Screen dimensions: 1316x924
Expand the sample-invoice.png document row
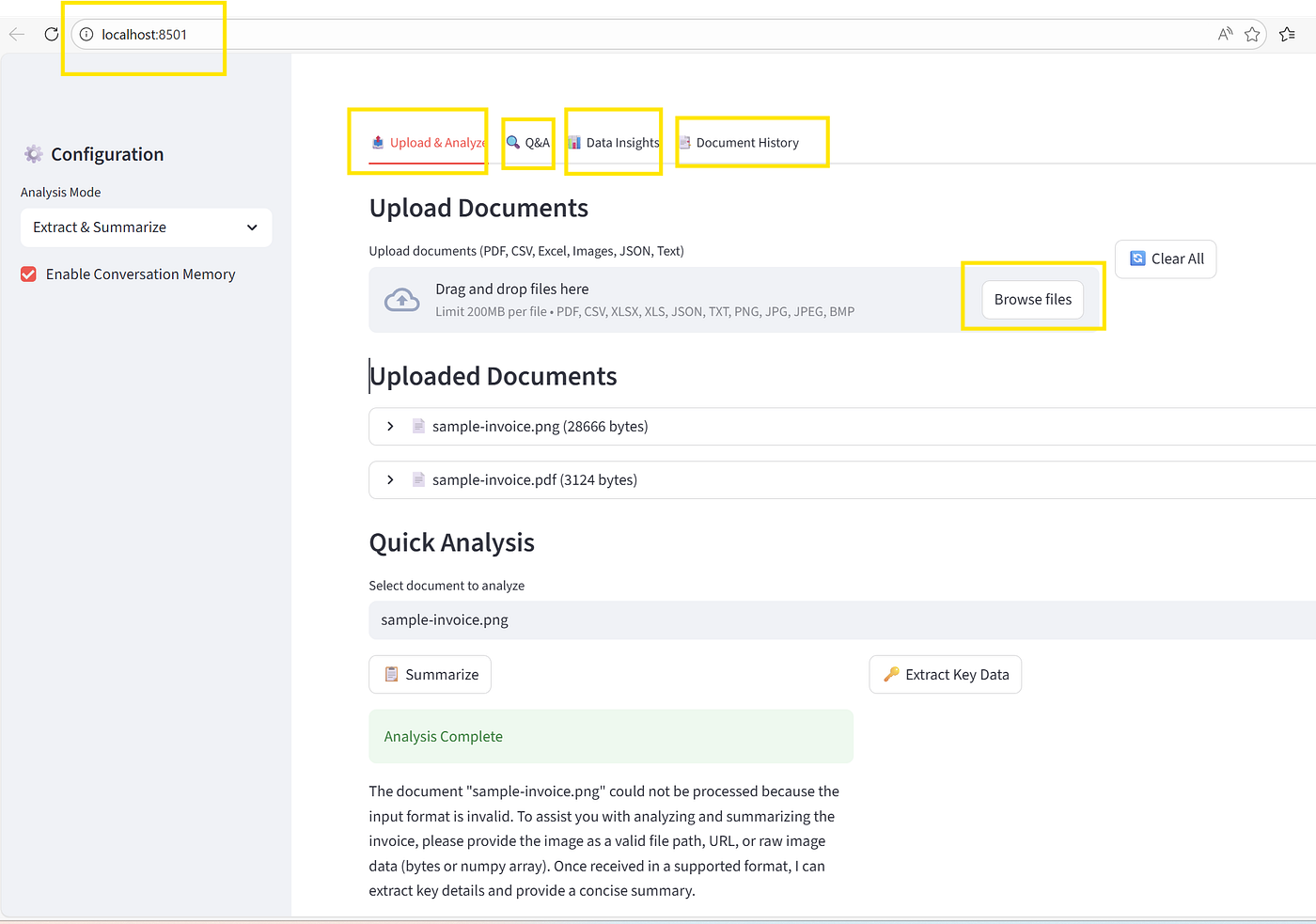point(842,427)
